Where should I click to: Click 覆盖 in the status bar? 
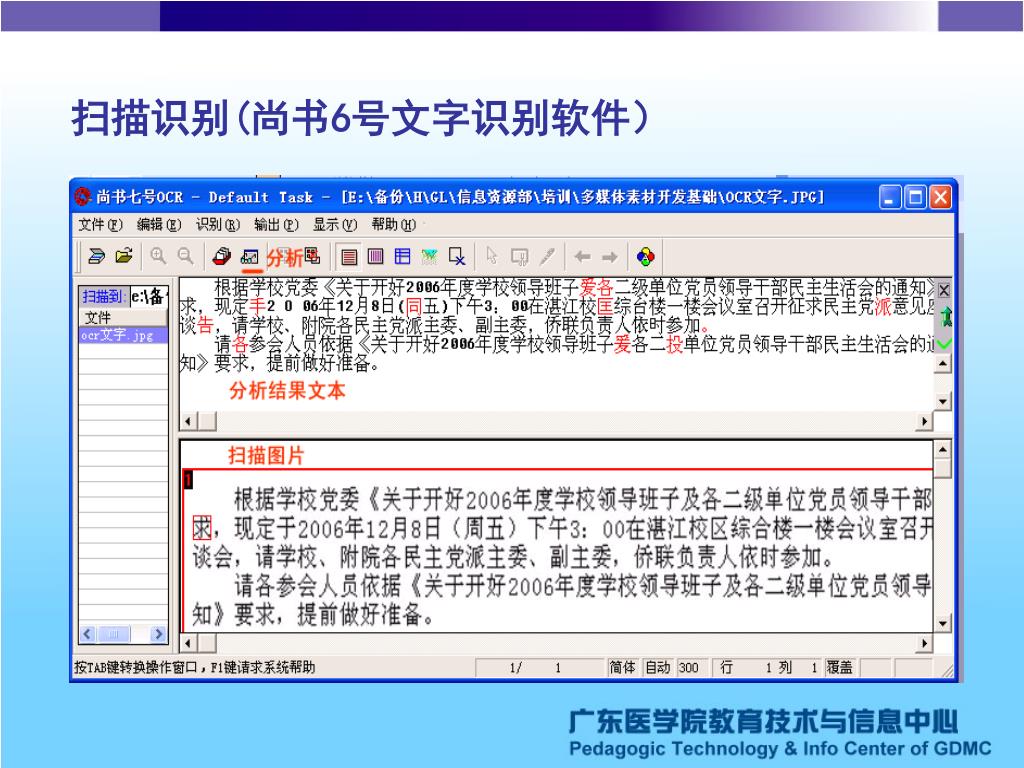[840, 667]
